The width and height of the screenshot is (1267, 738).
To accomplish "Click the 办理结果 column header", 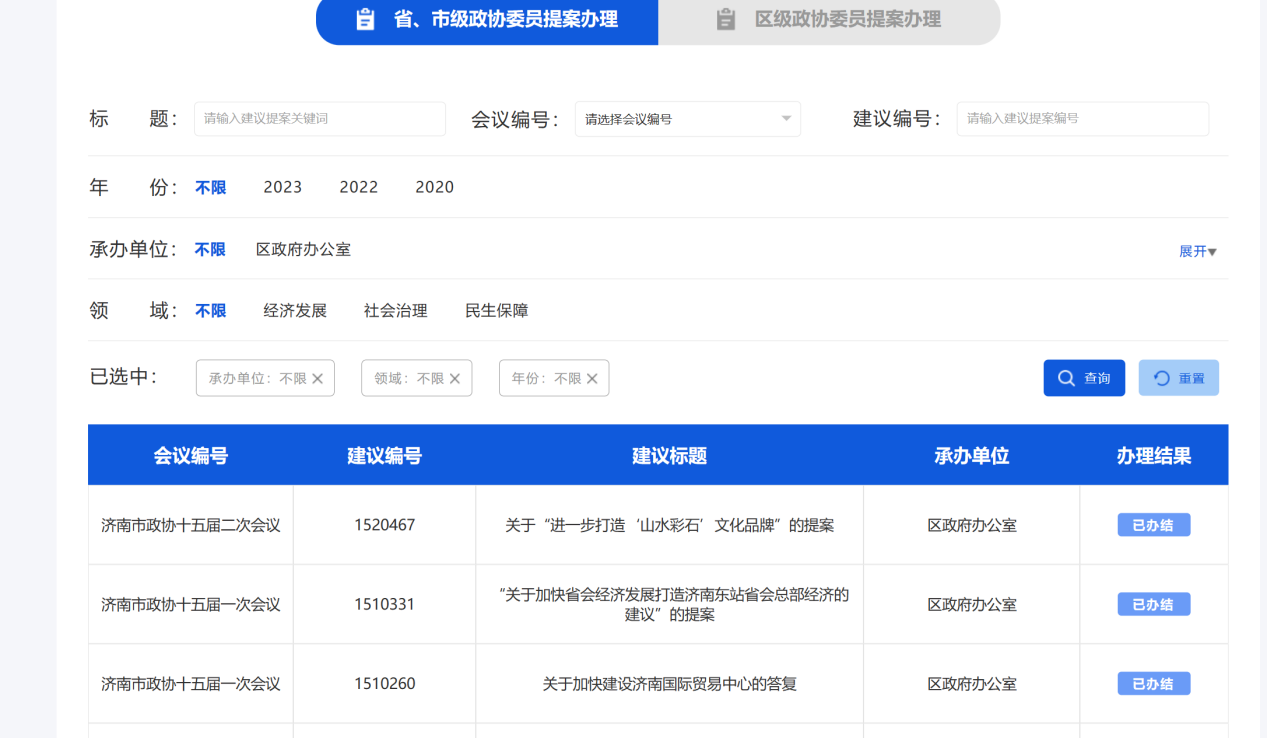I will tap(1154, 456).
